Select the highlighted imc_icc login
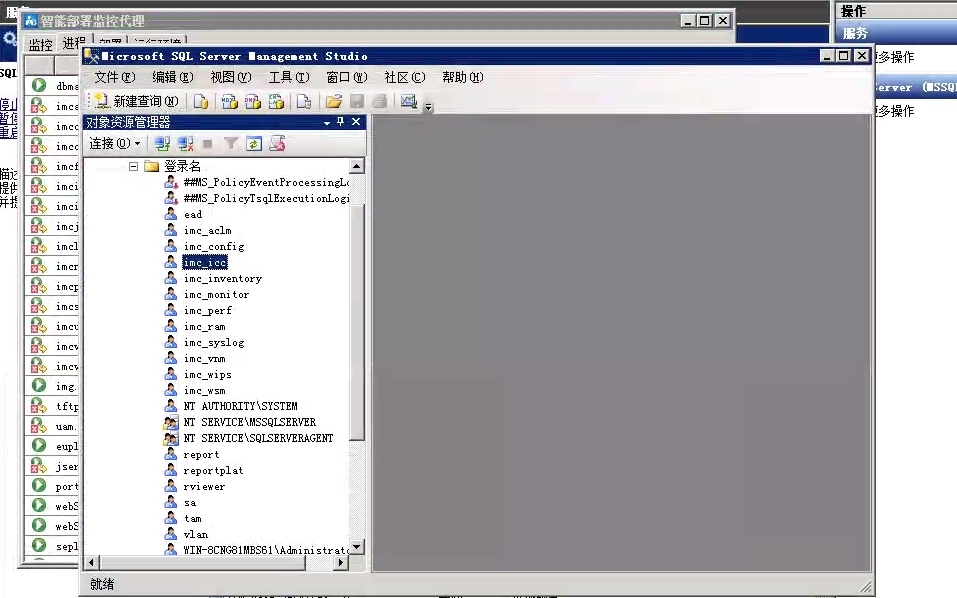The image size is (957, 598). coord(205,262)
